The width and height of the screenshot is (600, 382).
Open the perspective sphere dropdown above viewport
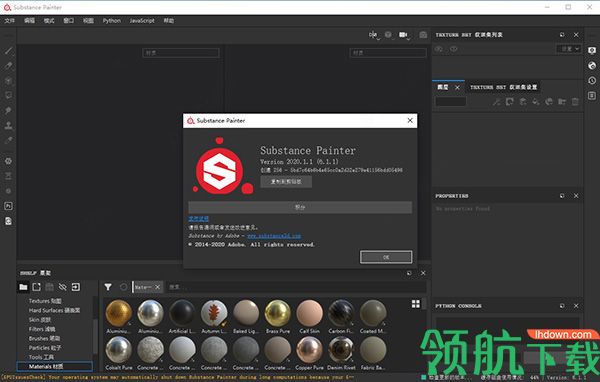[x=388, y=35]
